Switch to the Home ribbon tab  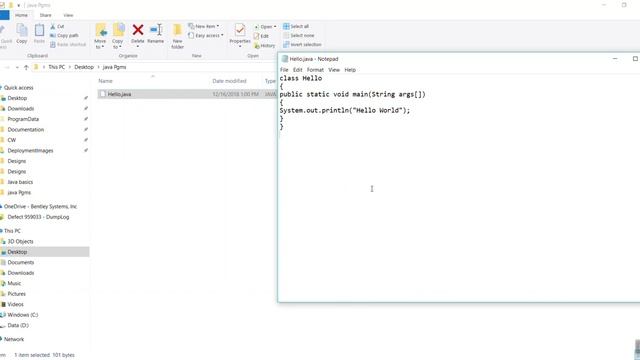tap(21, 15)
